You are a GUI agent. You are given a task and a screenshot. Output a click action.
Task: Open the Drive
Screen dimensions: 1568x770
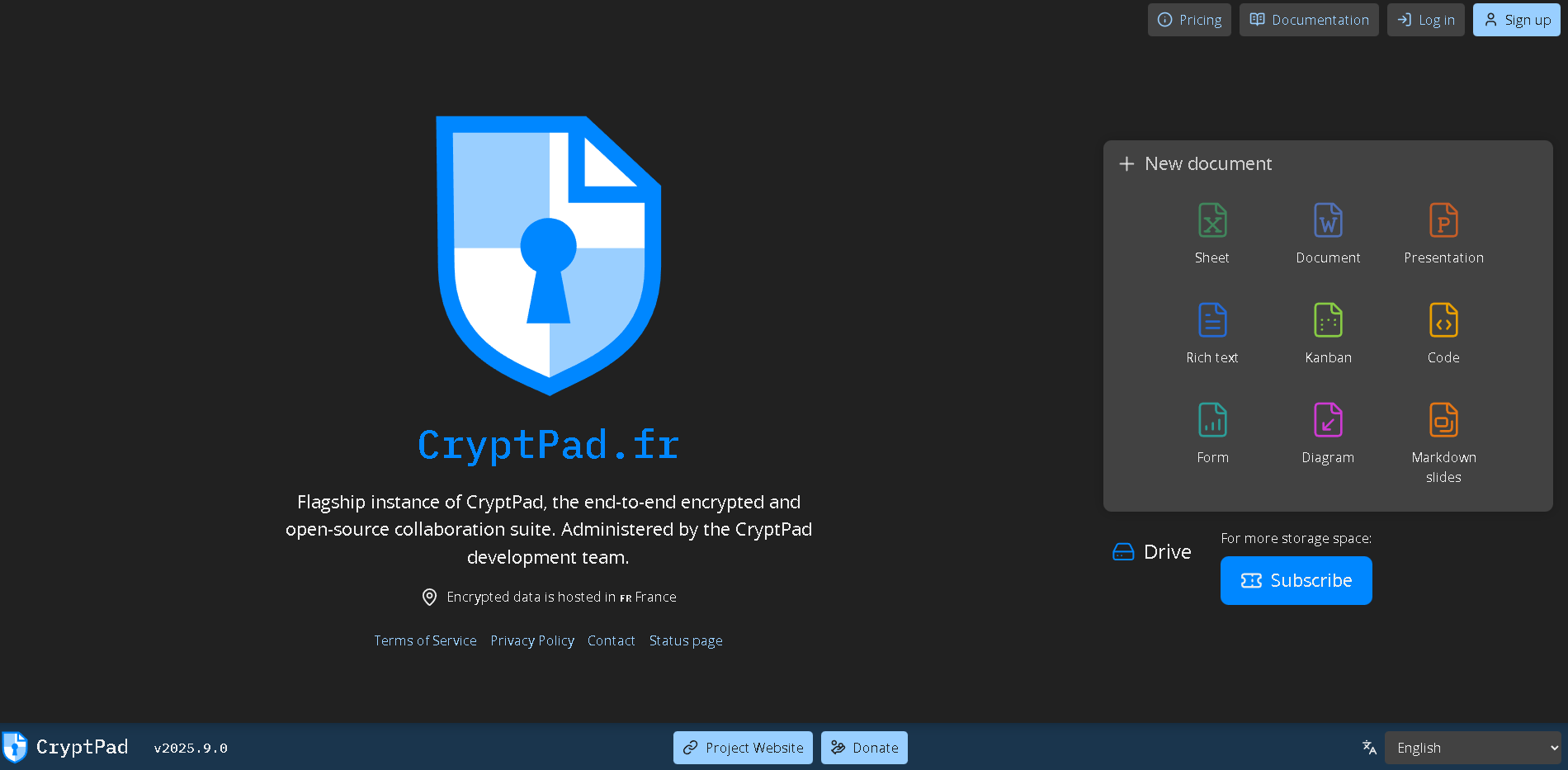point(1152,552)
